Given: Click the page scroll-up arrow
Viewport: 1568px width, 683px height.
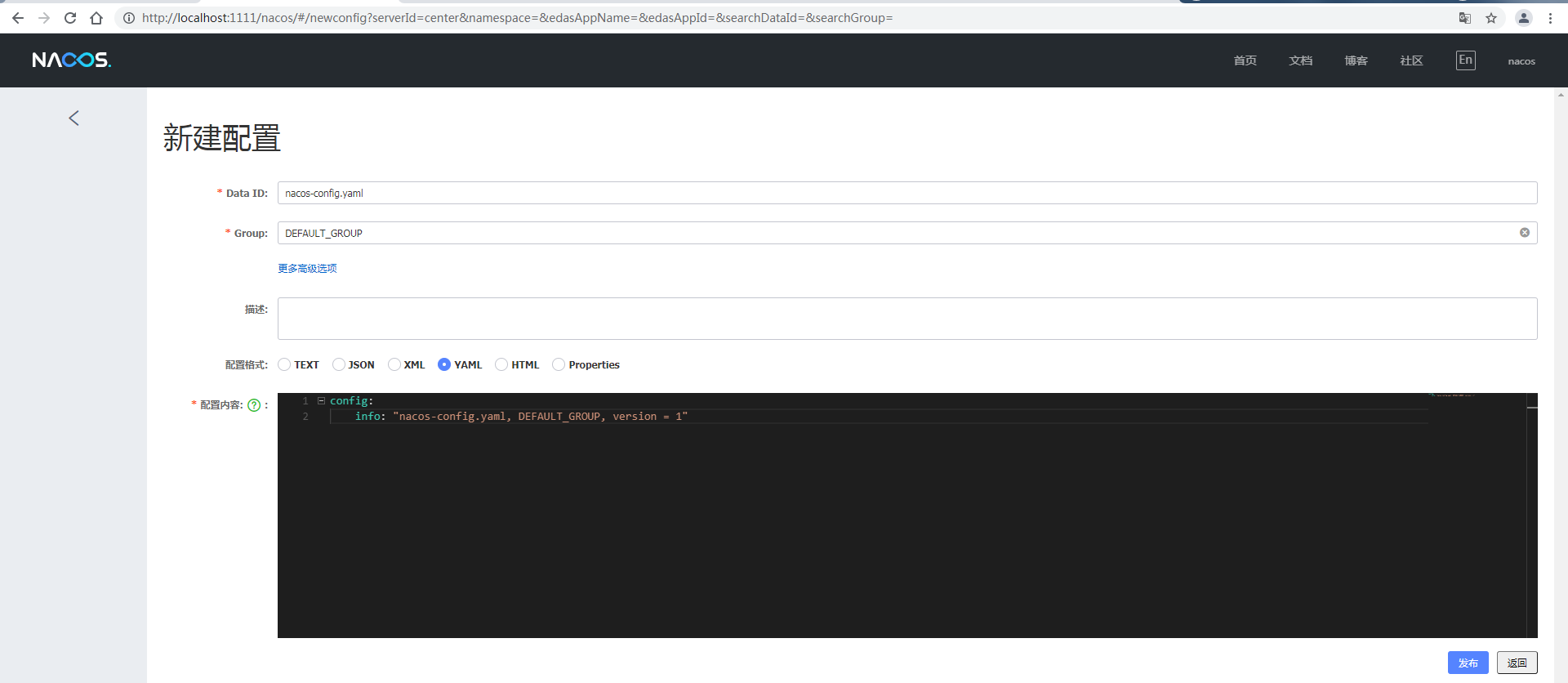Looking at the screenshot, I should 1561,95.
